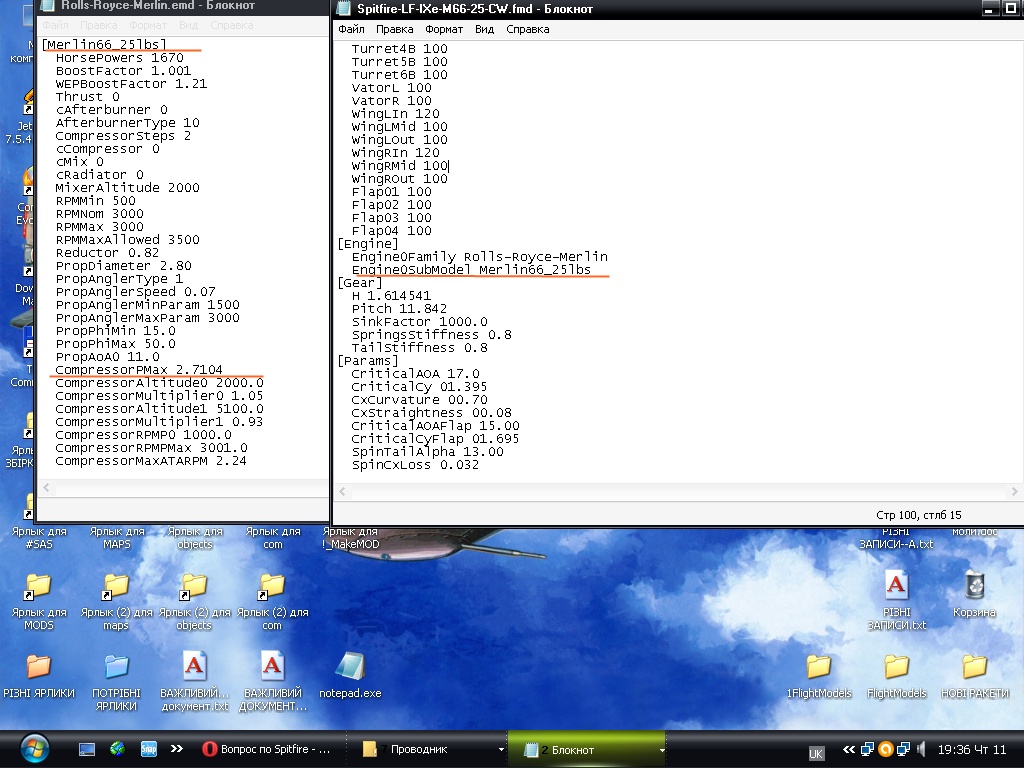
Task: Open the Вид menu in Spitfire Notepad window
Action: tap(485, 29)
